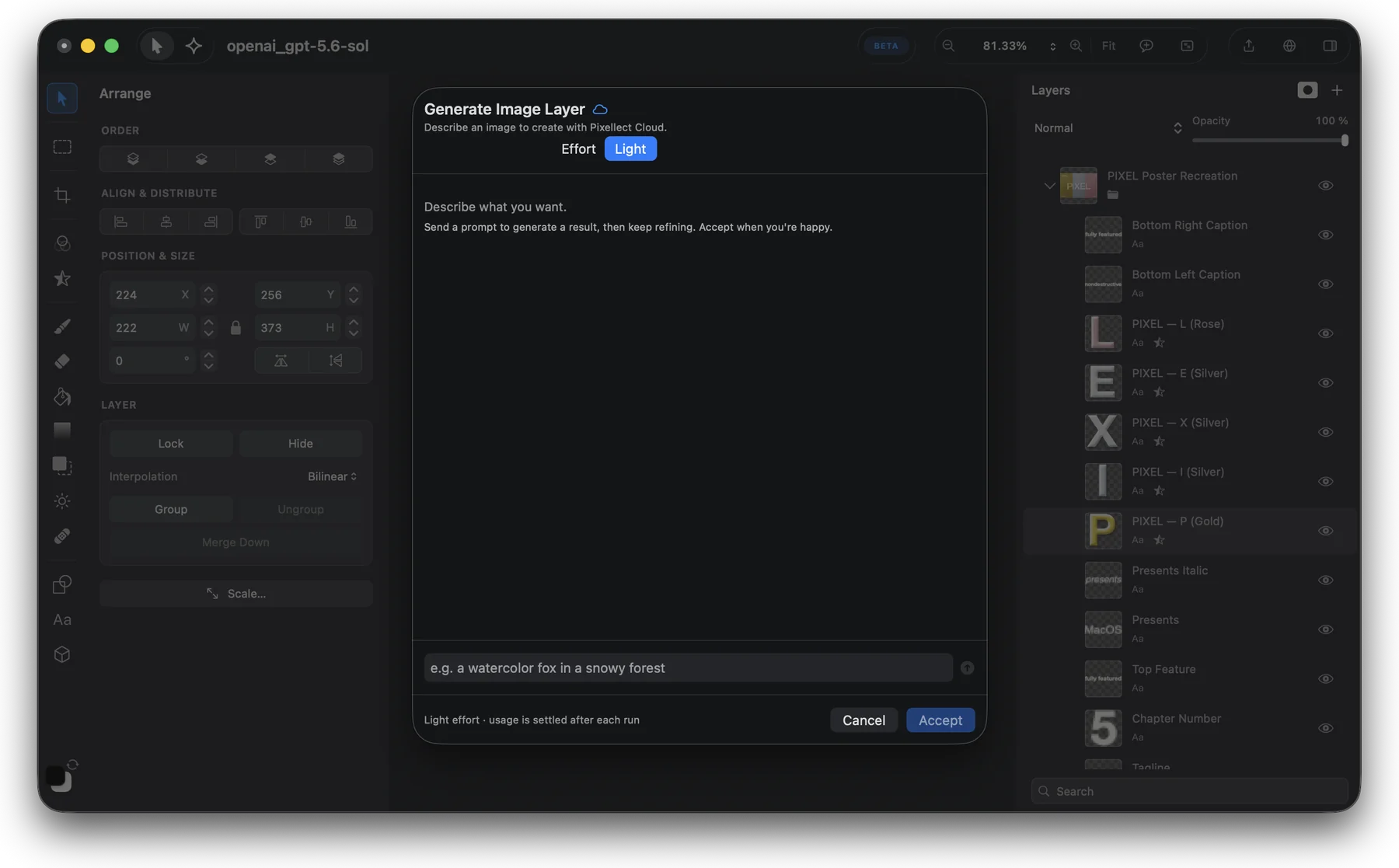Accept the generated image layer

pyautogui.click(x=940, y=720)
